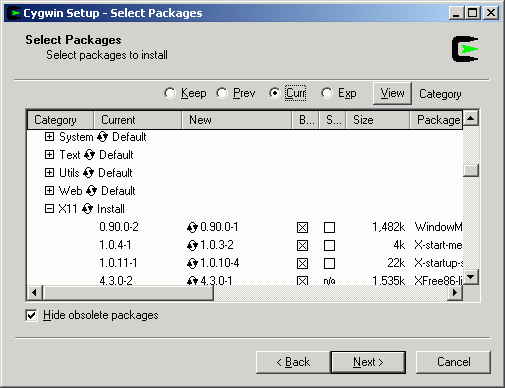Expand the System category
The height and width of the screenshot is (388, 505).
(x=49, y=137)
